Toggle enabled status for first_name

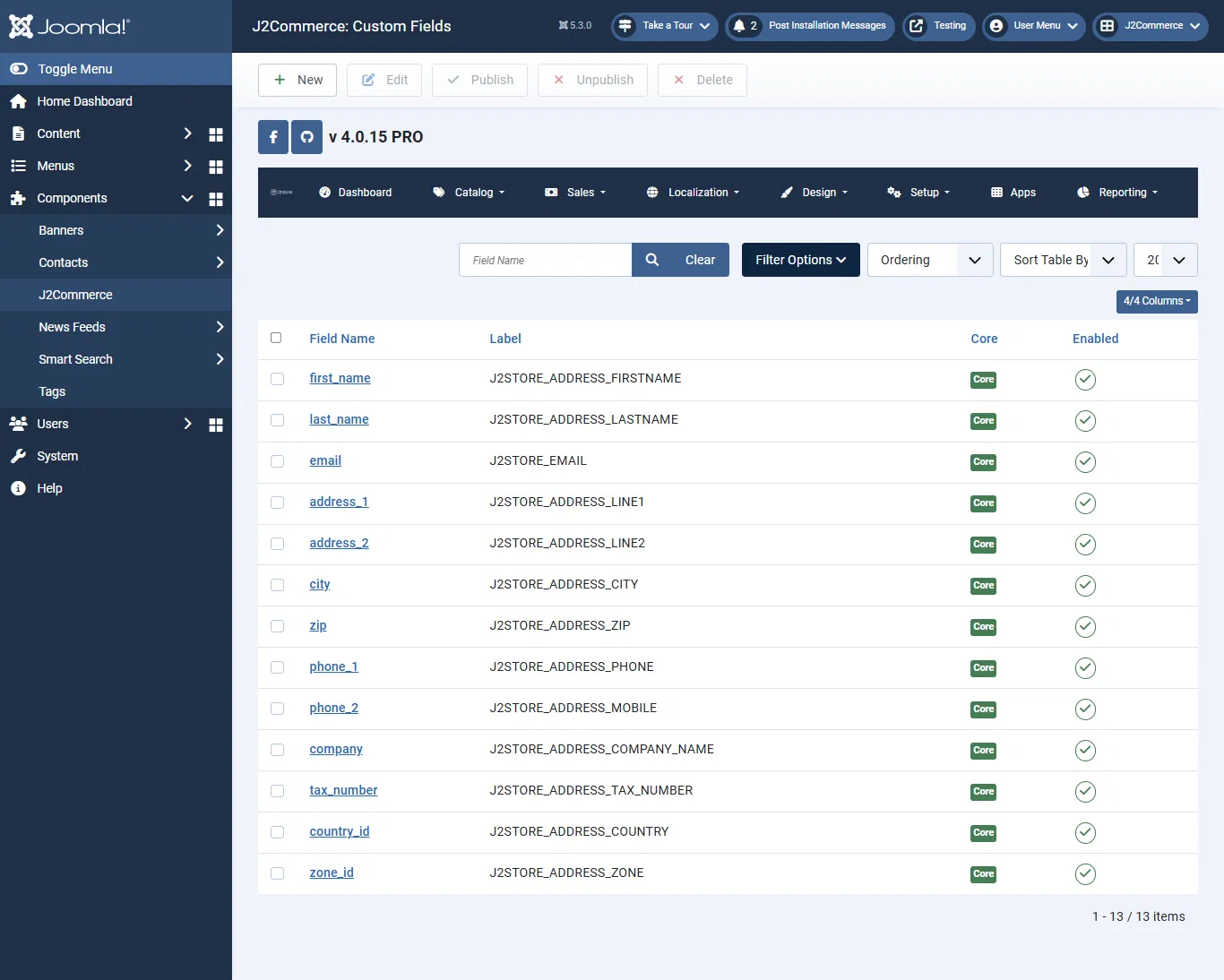1085,380
